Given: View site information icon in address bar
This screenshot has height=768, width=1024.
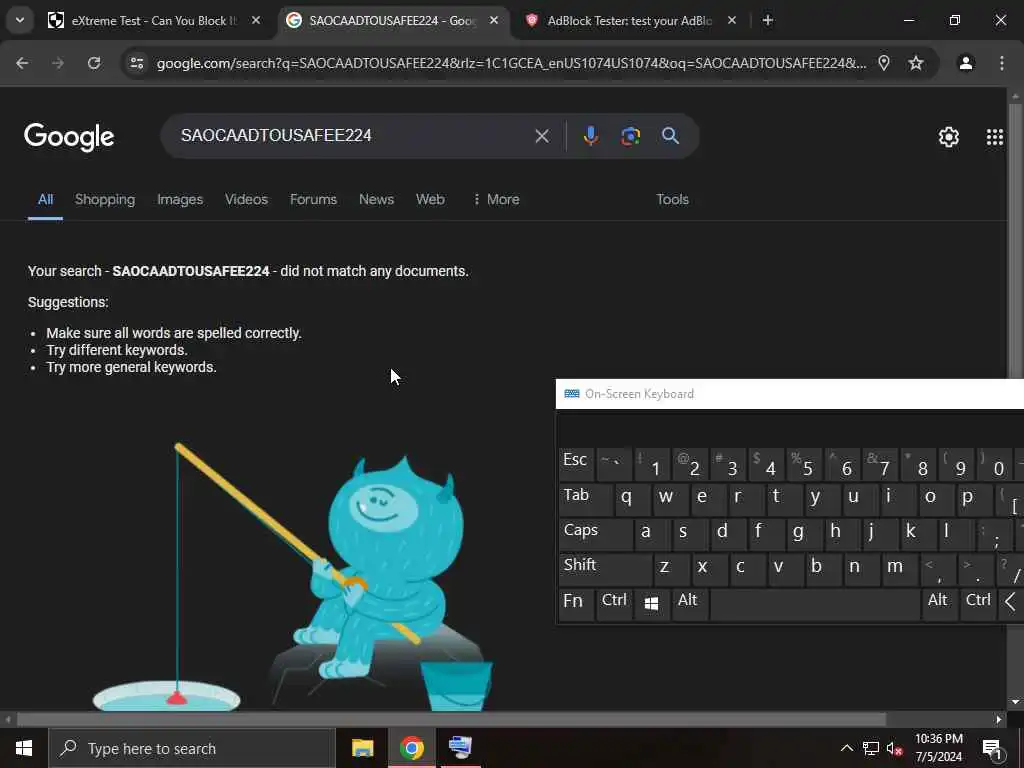Looking at the screenshot, I should coord(136,63).
